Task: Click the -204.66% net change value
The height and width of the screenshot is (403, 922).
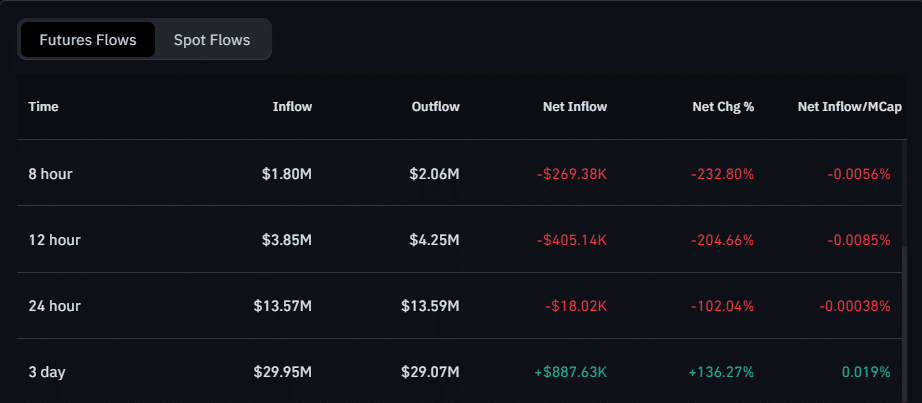Action: [720, 240]
